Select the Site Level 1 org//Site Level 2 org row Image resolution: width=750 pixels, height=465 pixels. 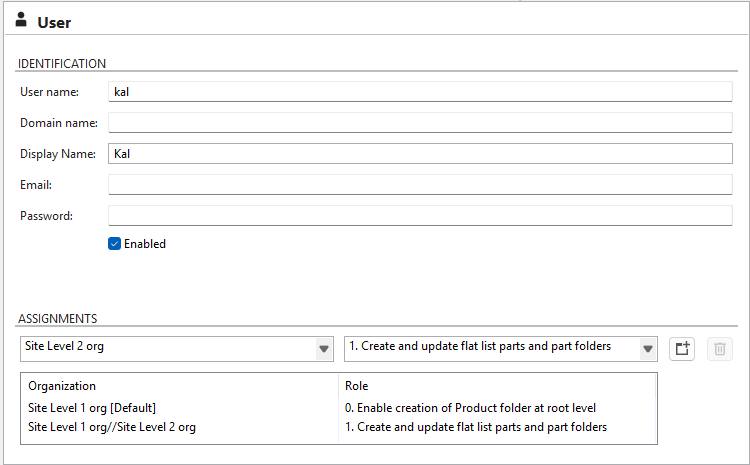coord(112,427)
